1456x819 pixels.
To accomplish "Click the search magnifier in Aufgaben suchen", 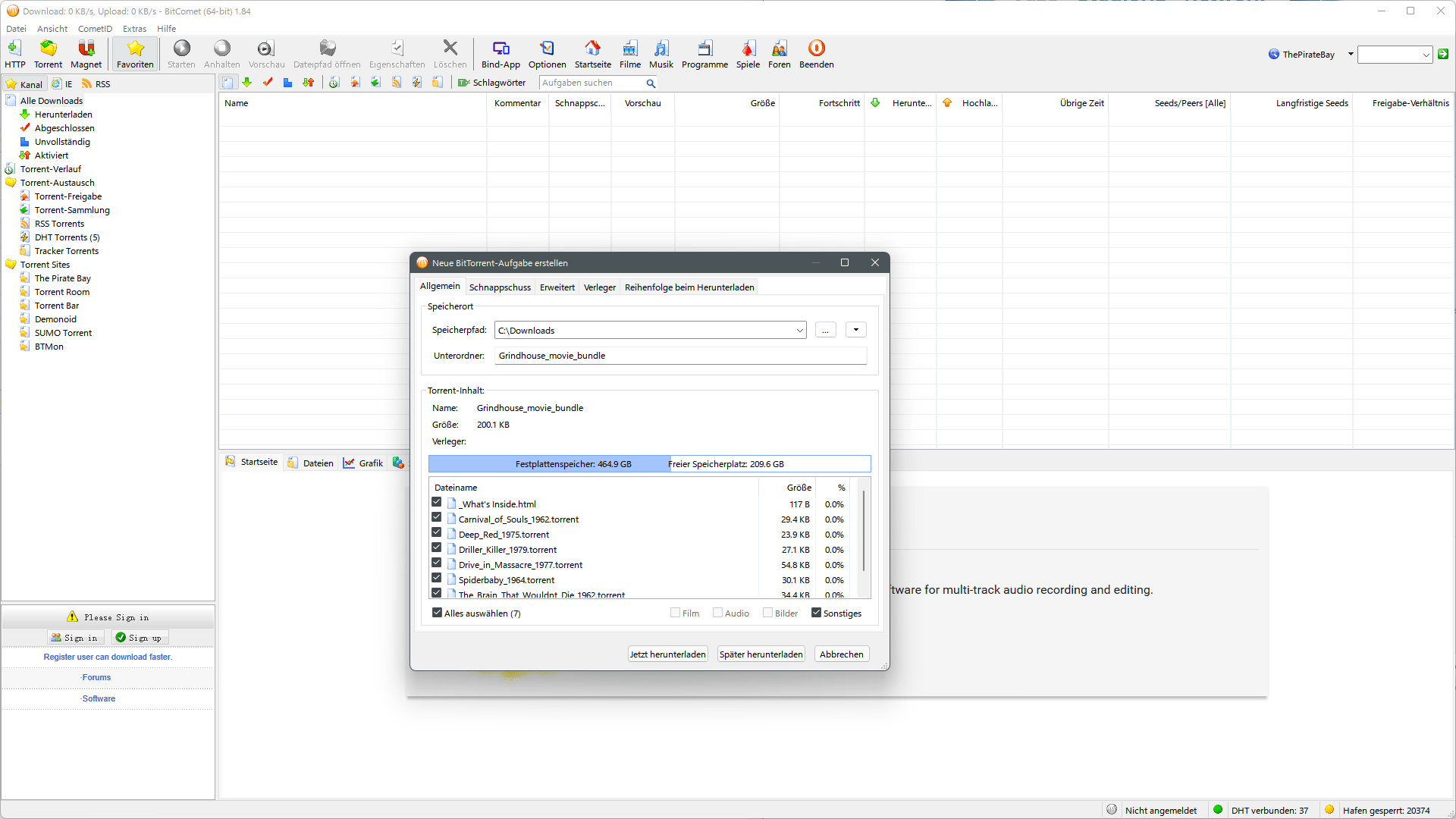I will click(x=651, y=83).
